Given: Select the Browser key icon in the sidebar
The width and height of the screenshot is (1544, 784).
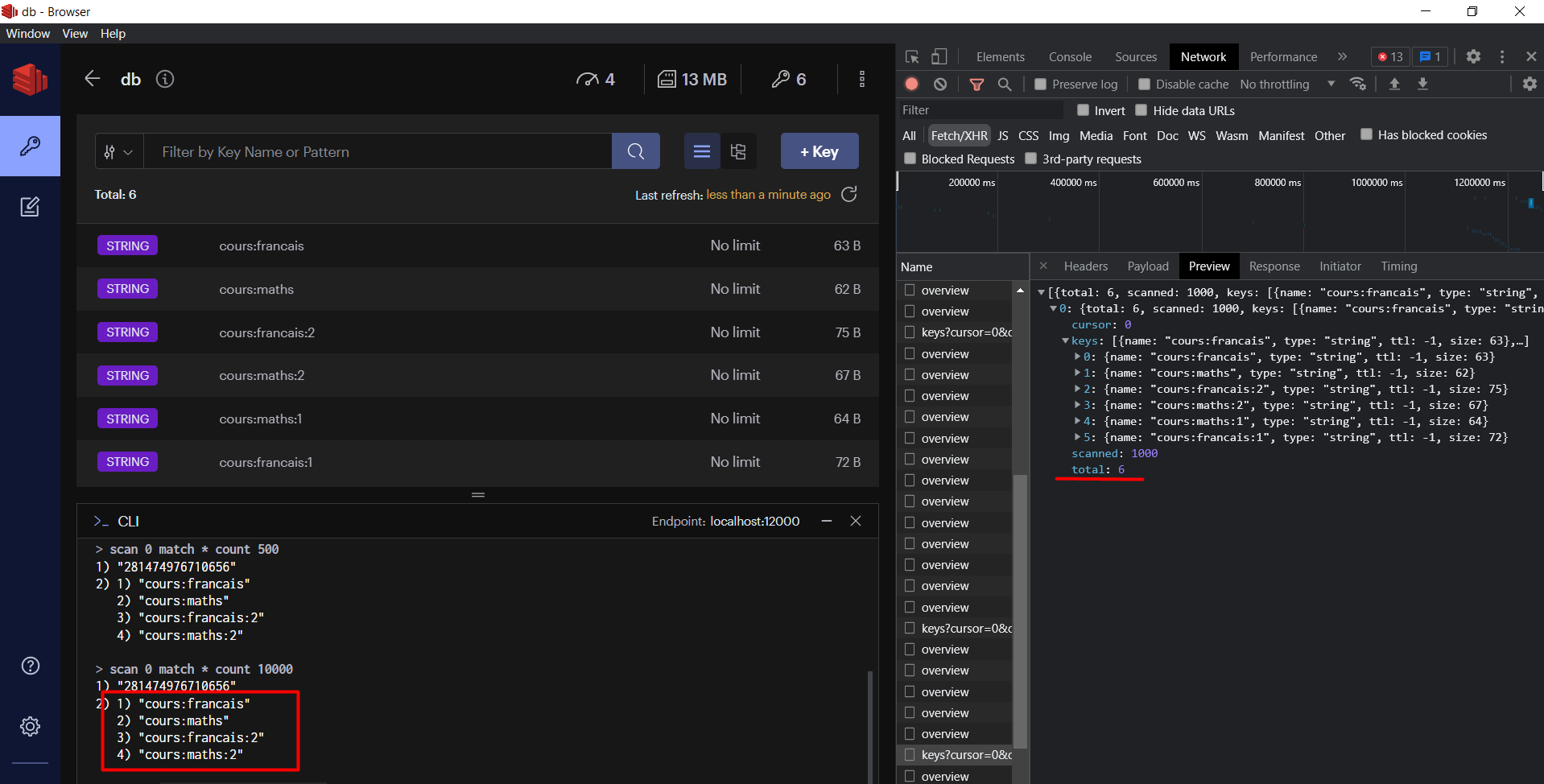Looking at the screenshot, I should pos(30,146).
